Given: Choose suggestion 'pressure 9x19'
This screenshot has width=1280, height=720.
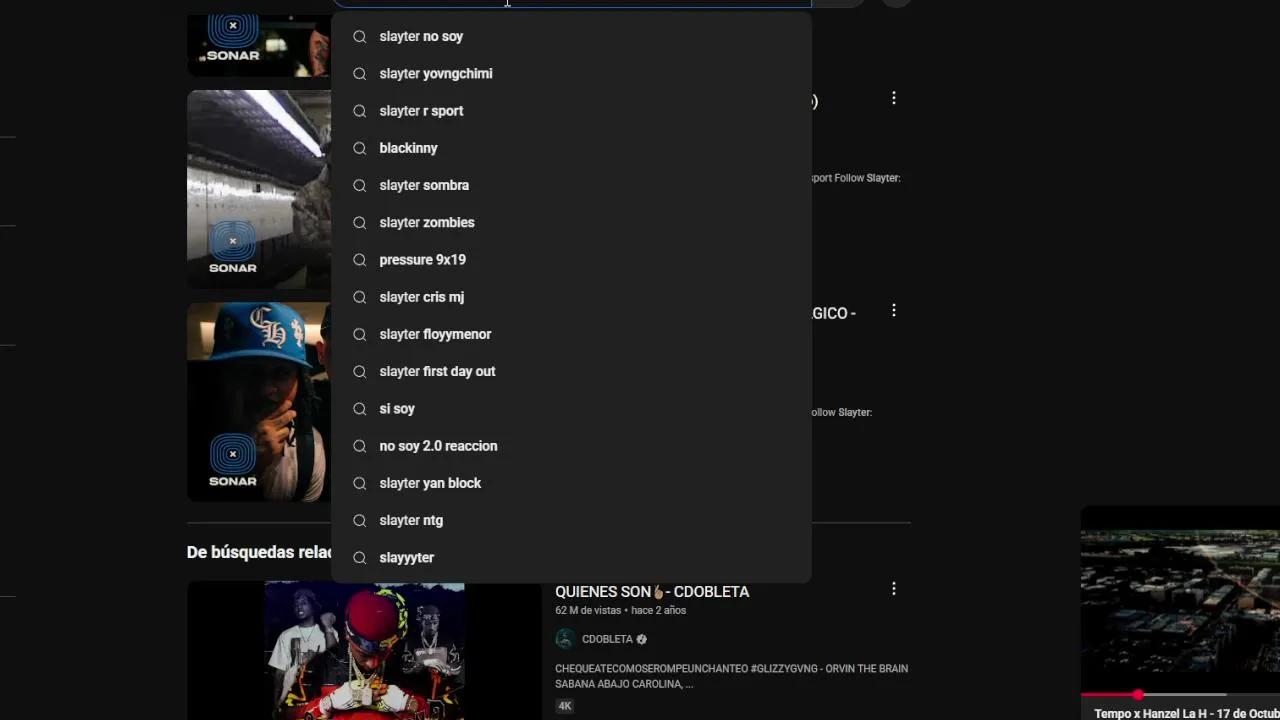Looking at the screenshot, I should pyautogui.click(x=571, y=260).
